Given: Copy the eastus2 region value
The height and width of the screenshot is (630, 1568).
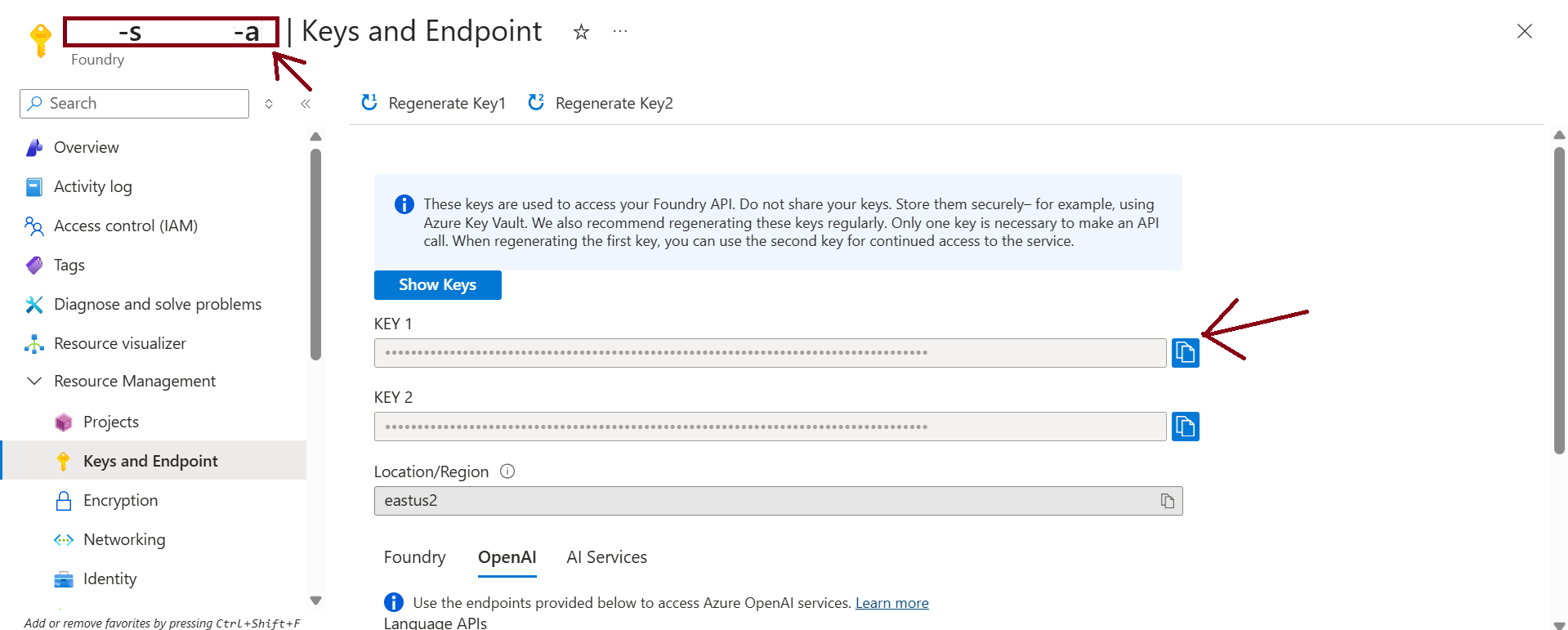Looking at the screenshot, I should click(x=1167, y=501).
